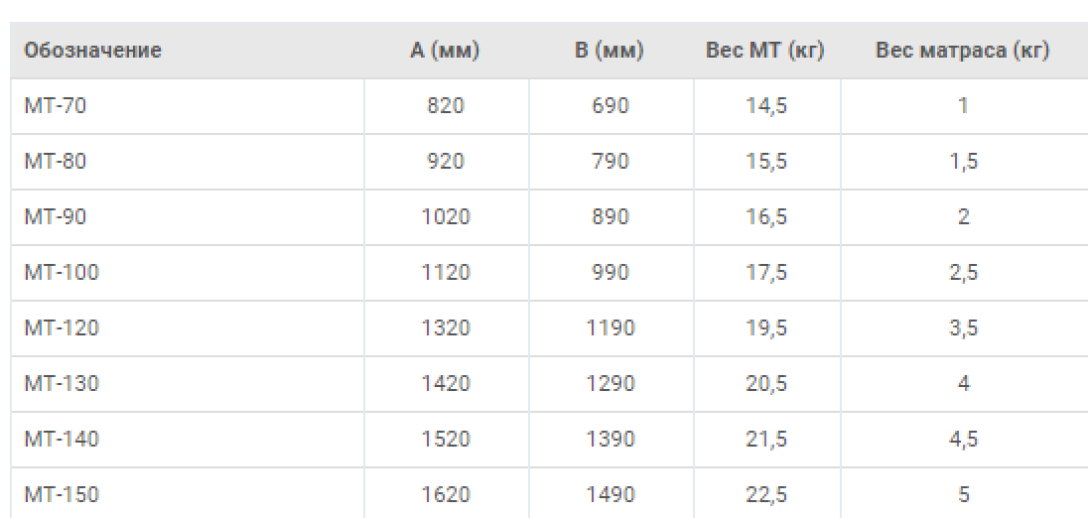Viewport: 1088px width, 518px height.
Task: Select the МТ-120 row label
Action: pos(61,328)
